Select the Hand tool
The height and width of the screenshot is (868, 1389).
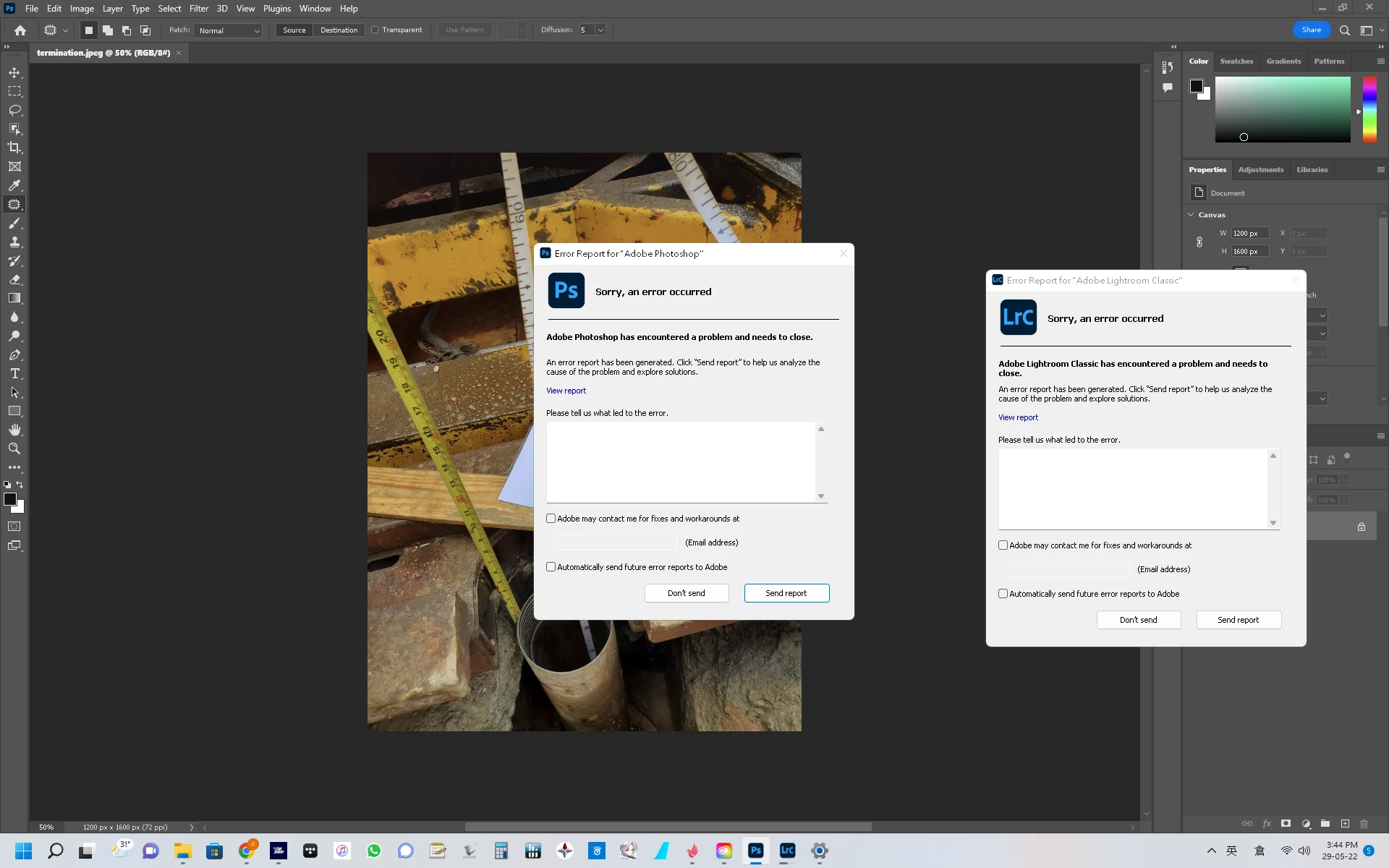14,430
